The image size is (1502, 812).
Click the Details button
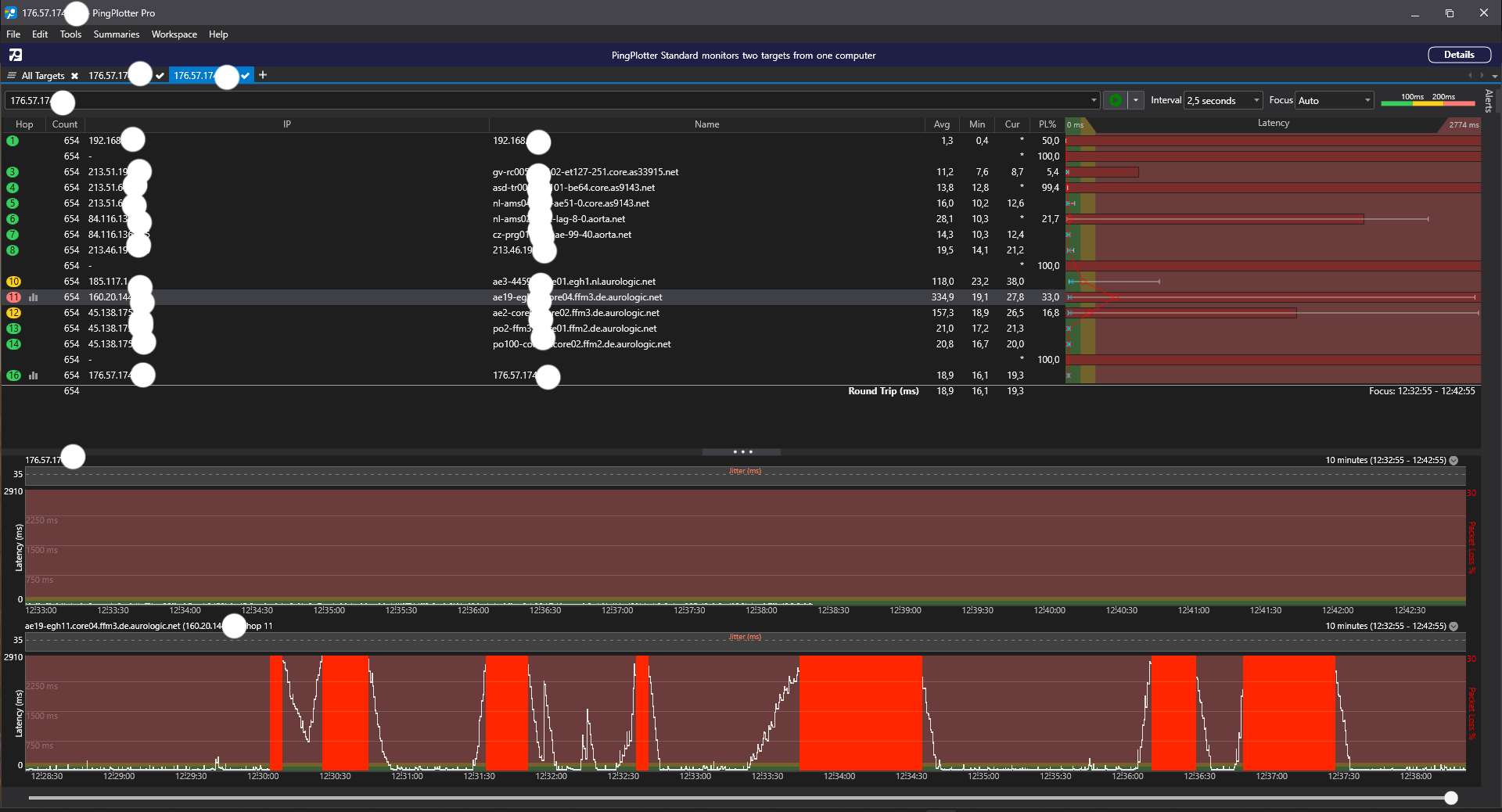point(1458,55)
